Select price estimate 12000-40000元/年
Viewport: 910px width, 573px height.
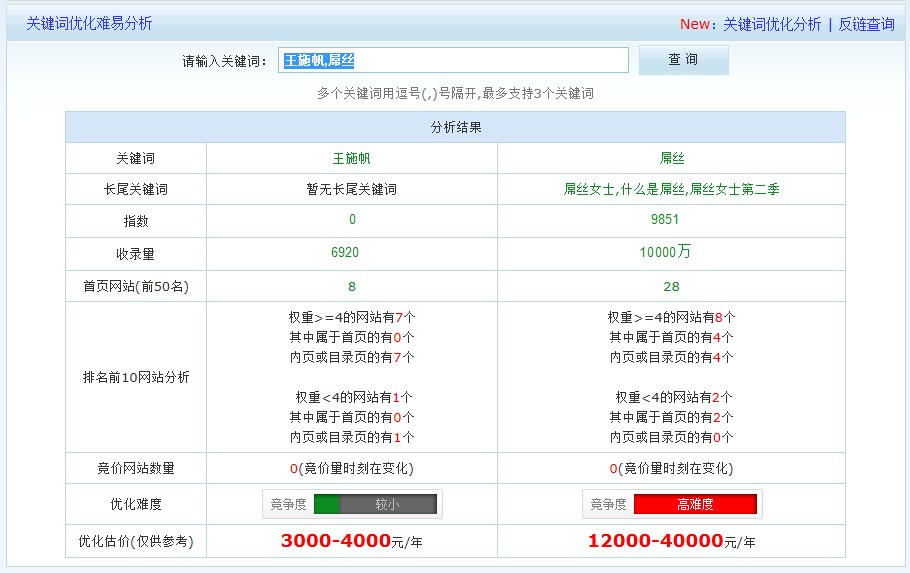click(x=672, y=541)
